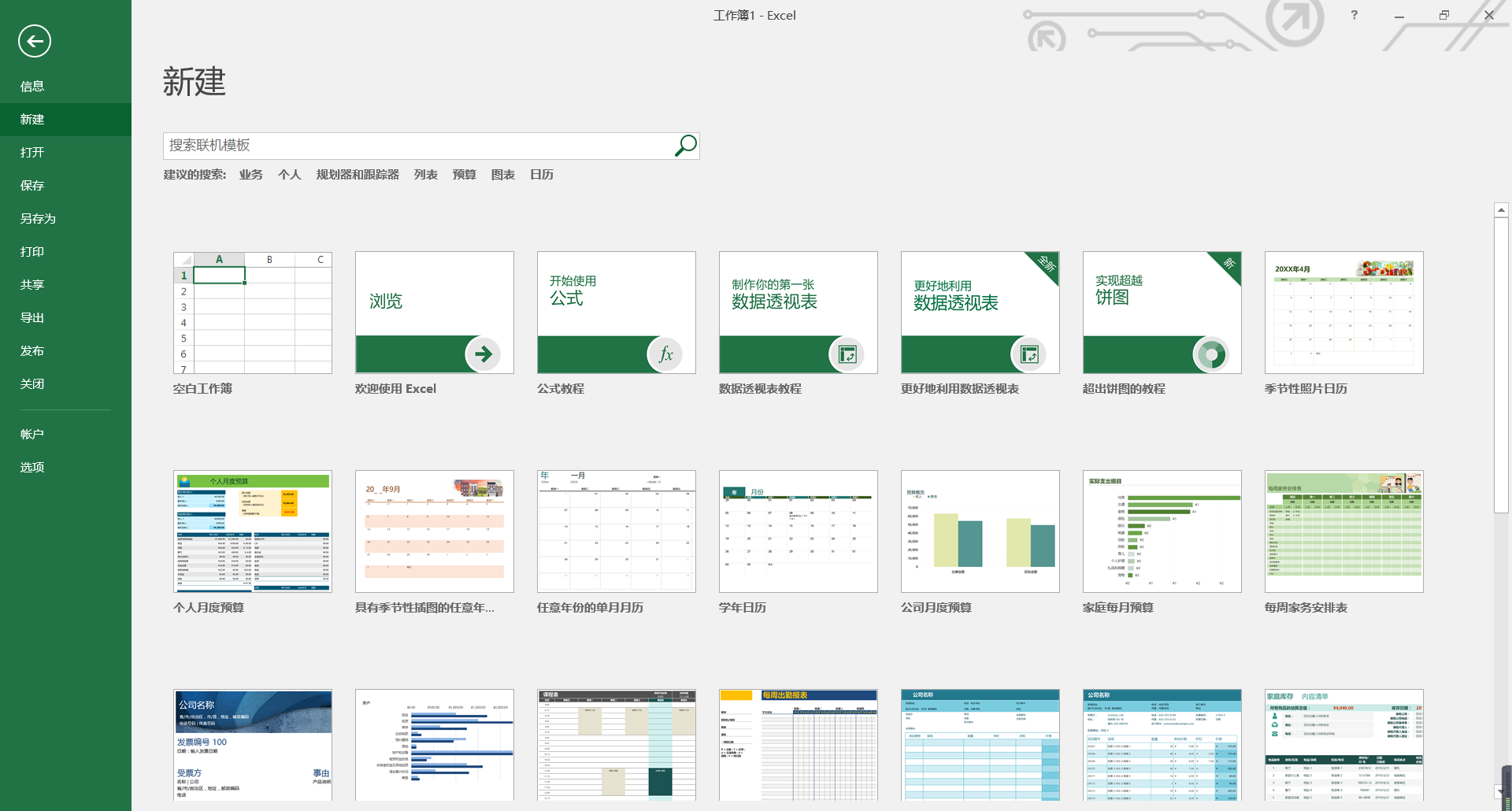Choose the 家庭库存 内容清单 template thumbnail
The width and height of the screenshot is (1512, 811).
(x=1344, y=745)
